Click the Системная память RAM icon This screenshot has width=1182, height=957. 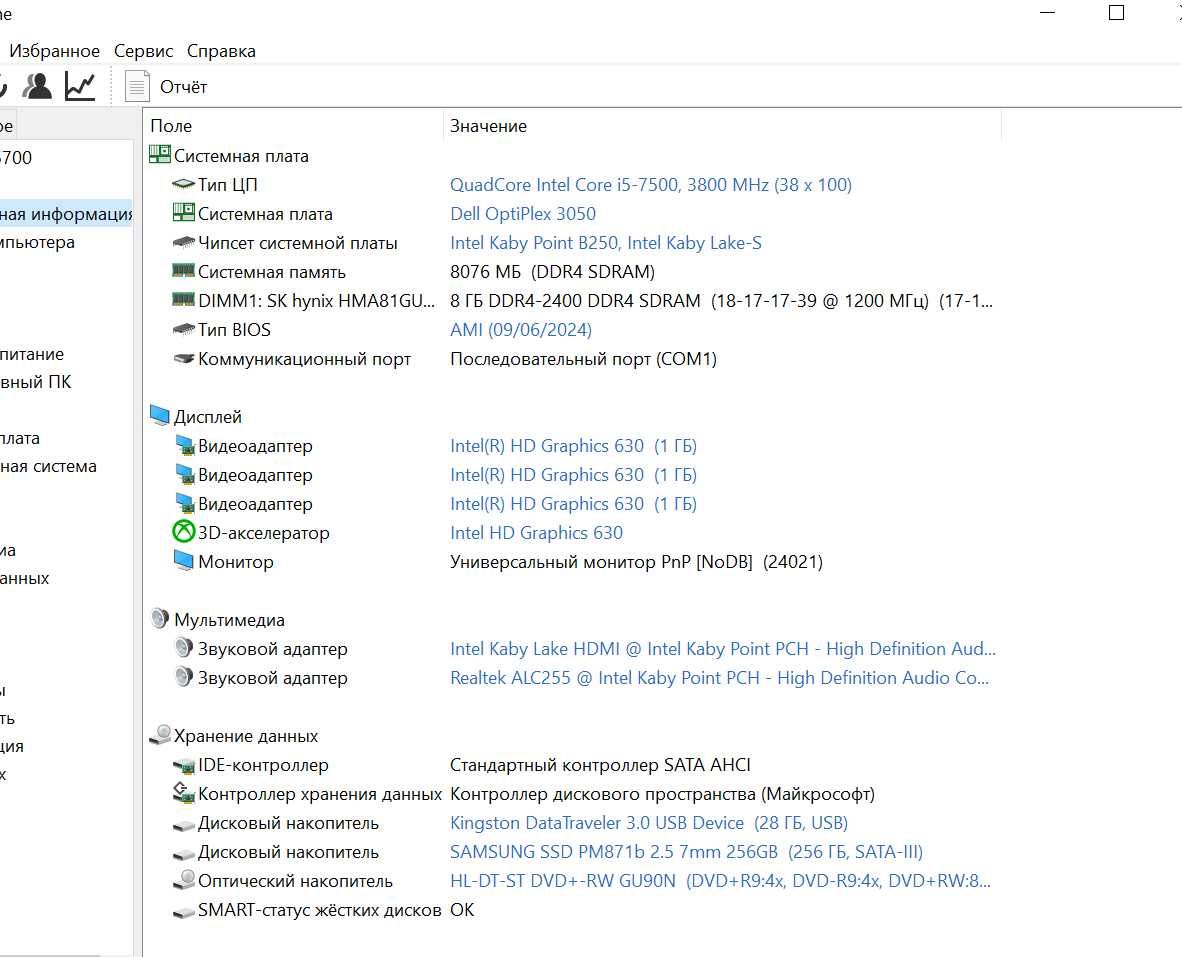pyautogui.click(x=183, y=270)
